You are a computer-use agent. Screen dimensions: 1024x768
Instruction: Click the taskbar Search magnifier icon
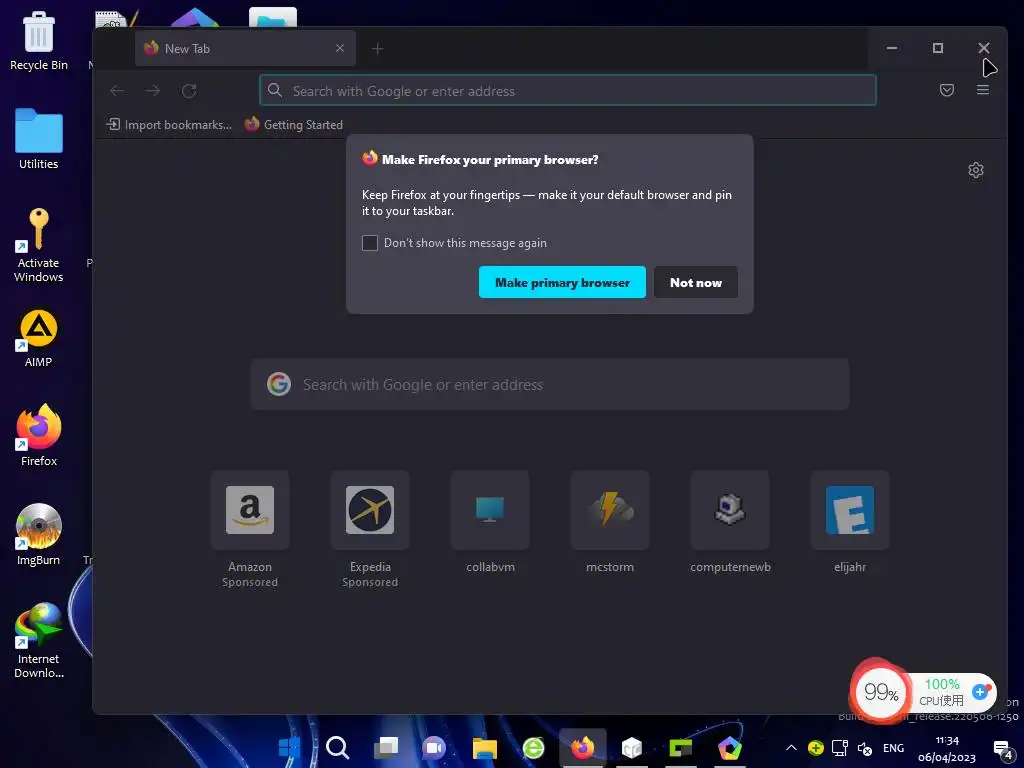tap(337, 747)
